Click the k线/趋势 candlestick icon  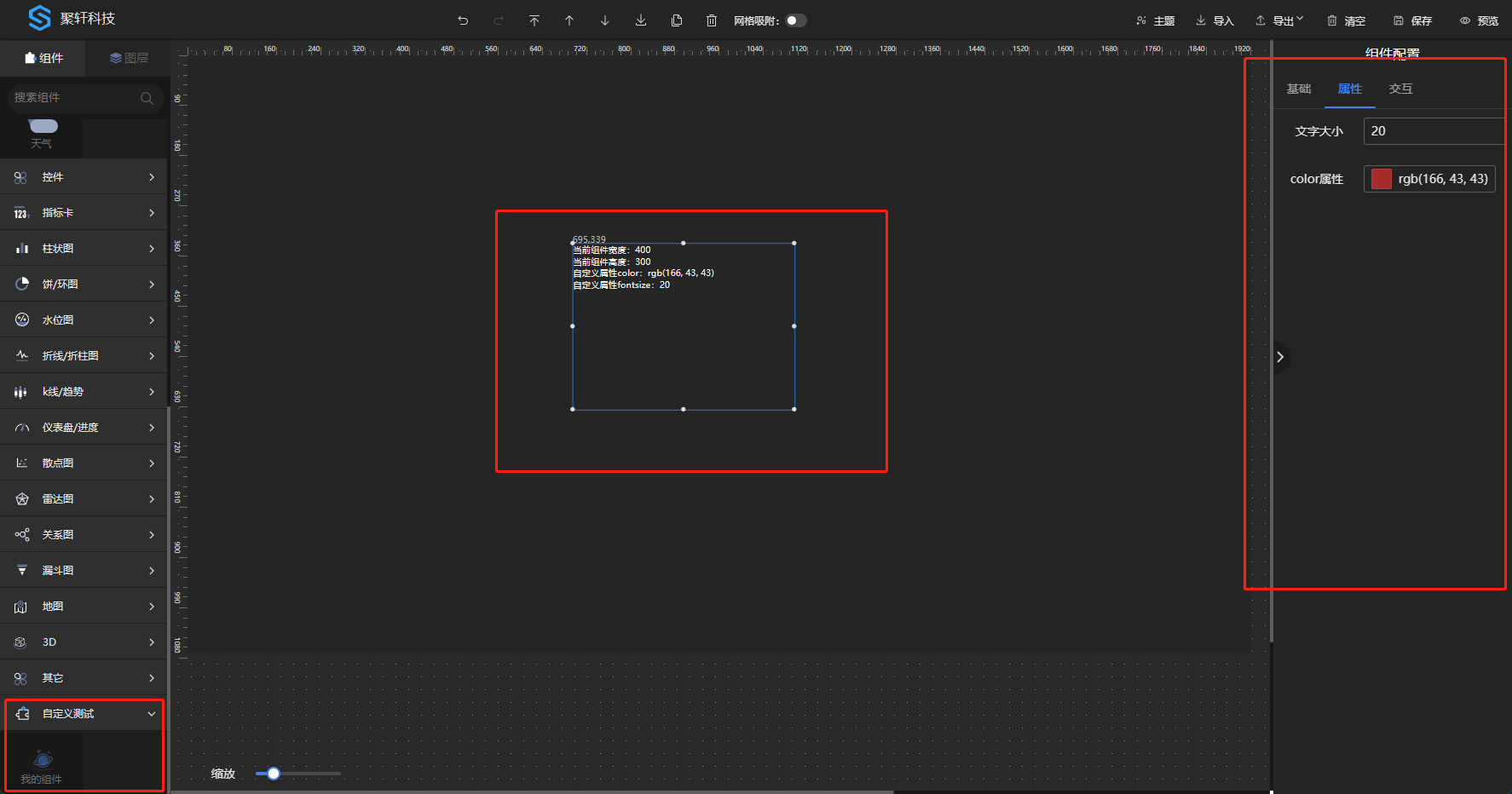pos(20,392)
